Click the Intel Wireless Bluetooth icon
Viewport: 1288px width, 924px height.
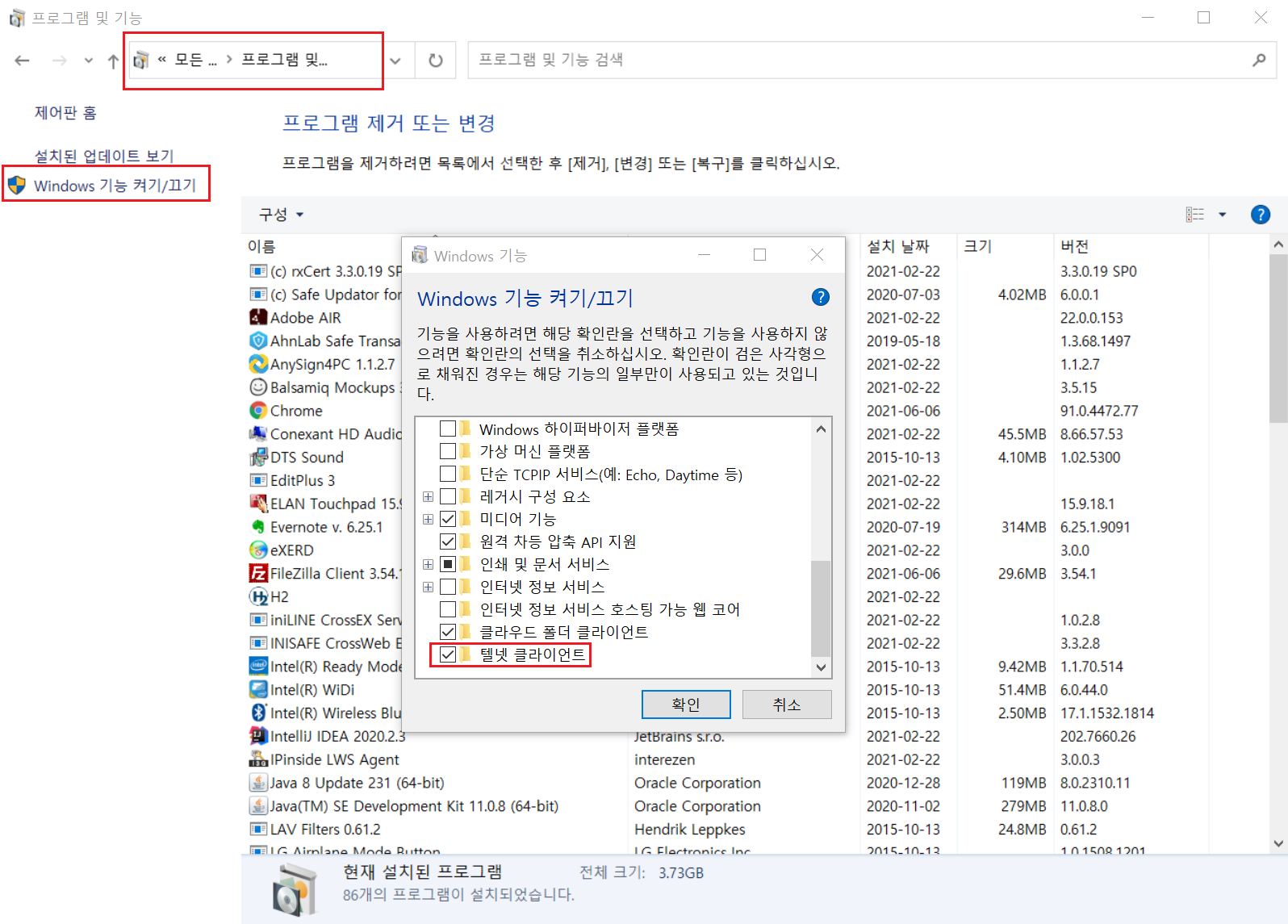tap(258, 713)
